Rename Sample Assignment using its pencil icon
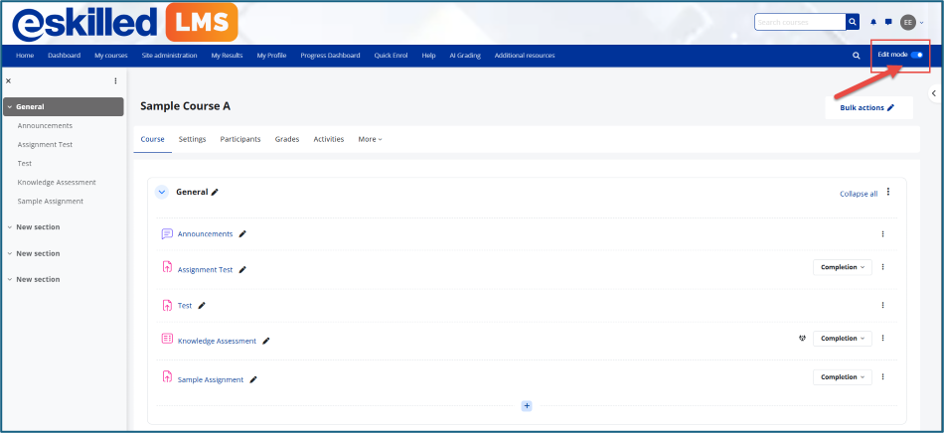The width and height of the screenshot is (944, 433). point(253,379)
